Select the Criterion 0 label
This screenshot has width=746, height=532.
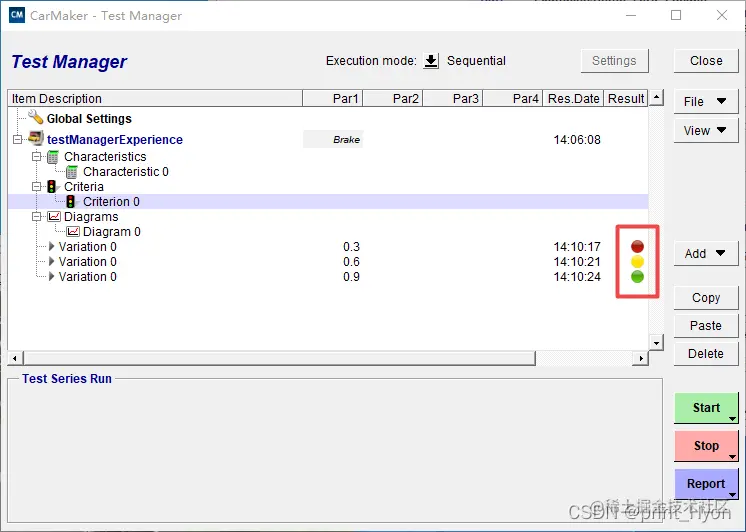tap(111, 202)
